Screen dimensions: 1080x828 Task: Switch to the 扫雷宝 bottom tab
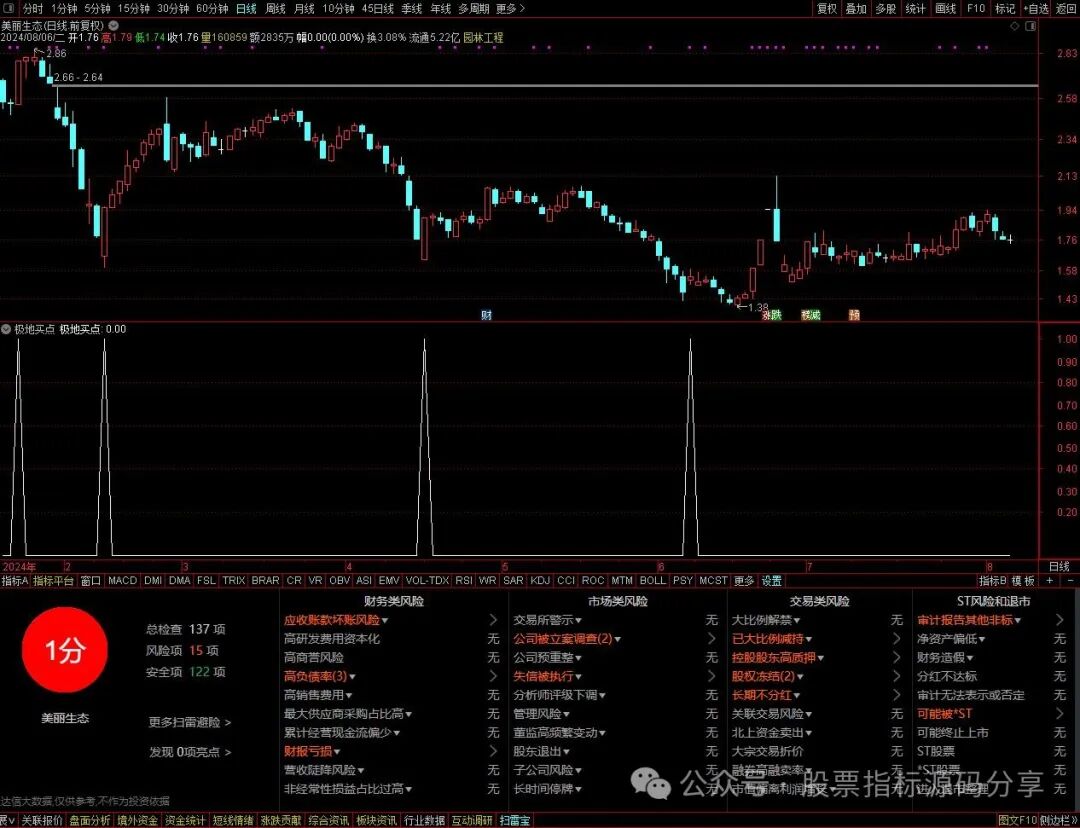point(515,820)
